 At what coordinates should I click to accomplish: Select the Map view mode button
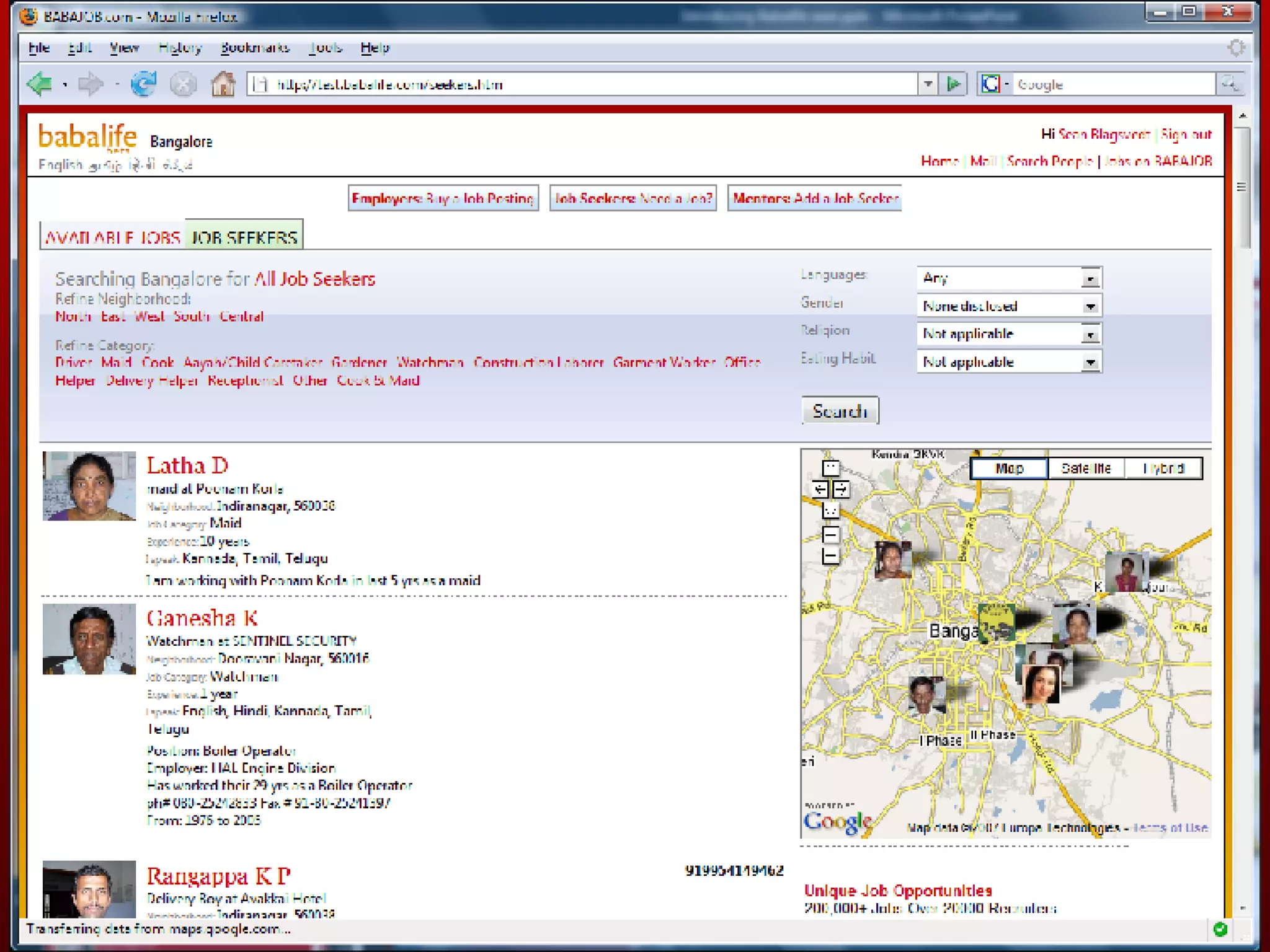click(1009, 469)
